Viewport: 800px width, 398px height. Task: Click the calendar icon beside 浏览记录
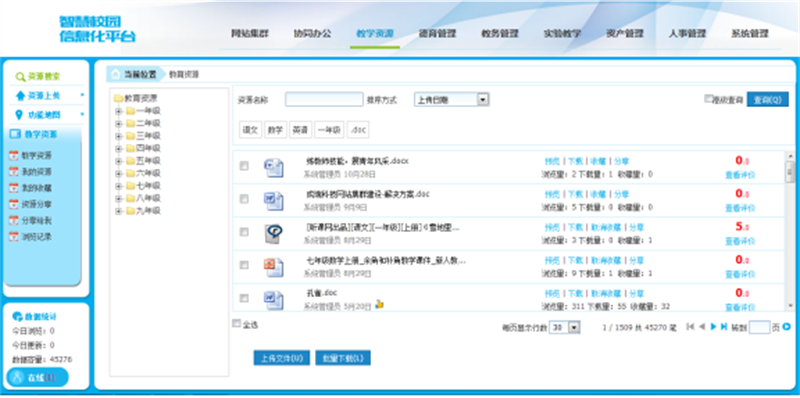point(14,237)
